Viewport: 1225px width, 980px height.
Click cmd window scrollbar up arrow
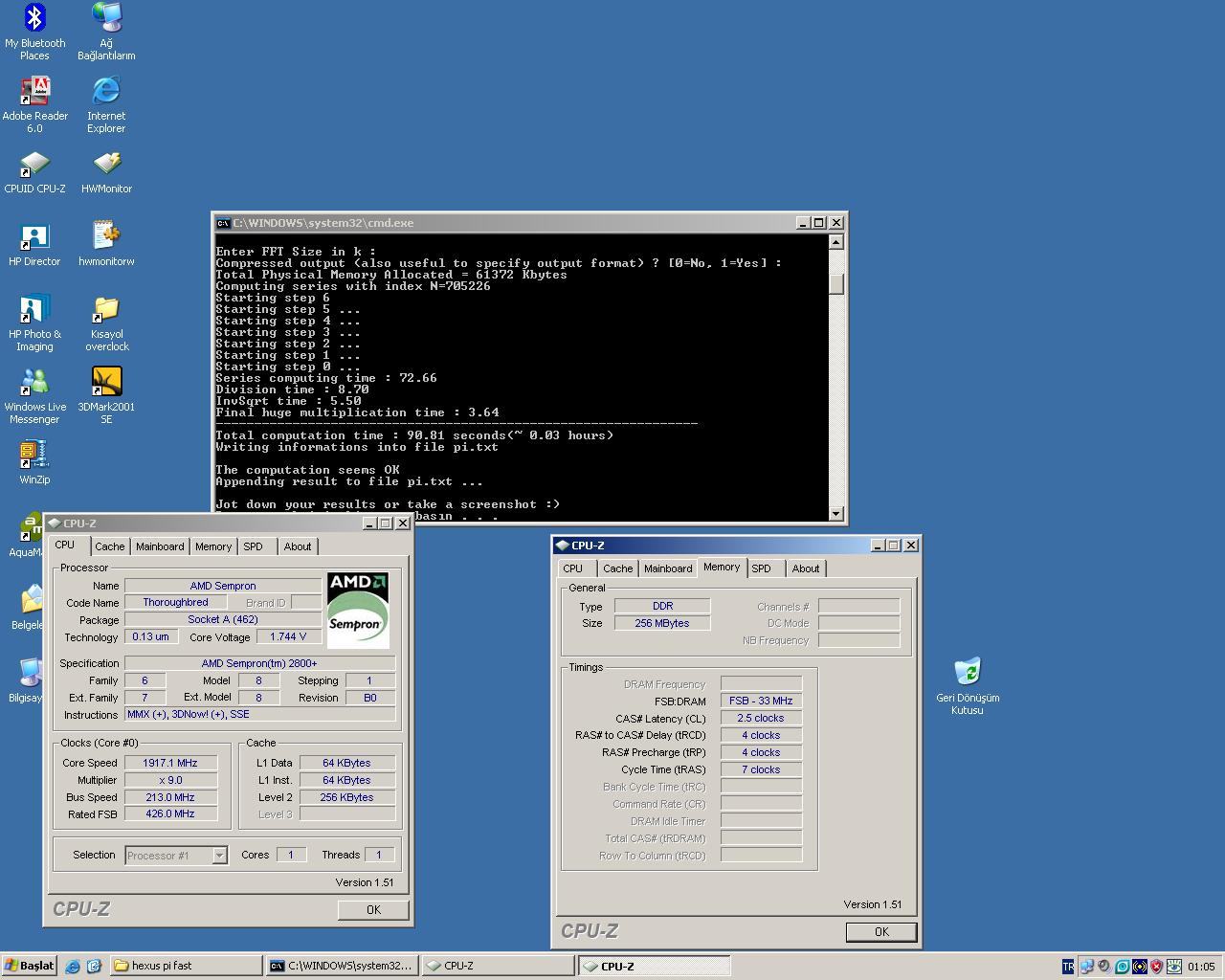pos(836,242)
